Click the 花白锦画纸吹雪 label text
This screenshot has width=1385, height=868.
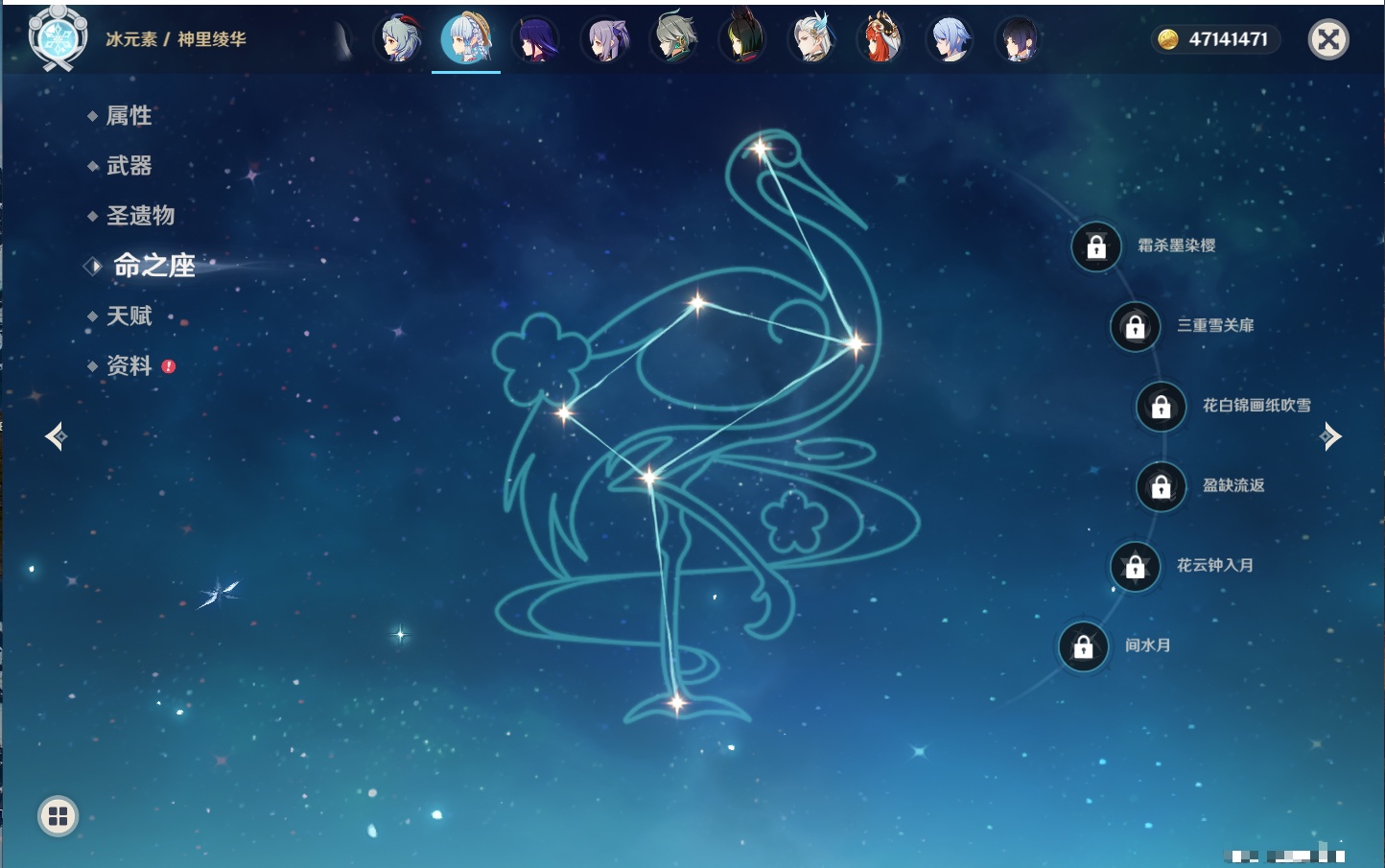(1256, 406)
